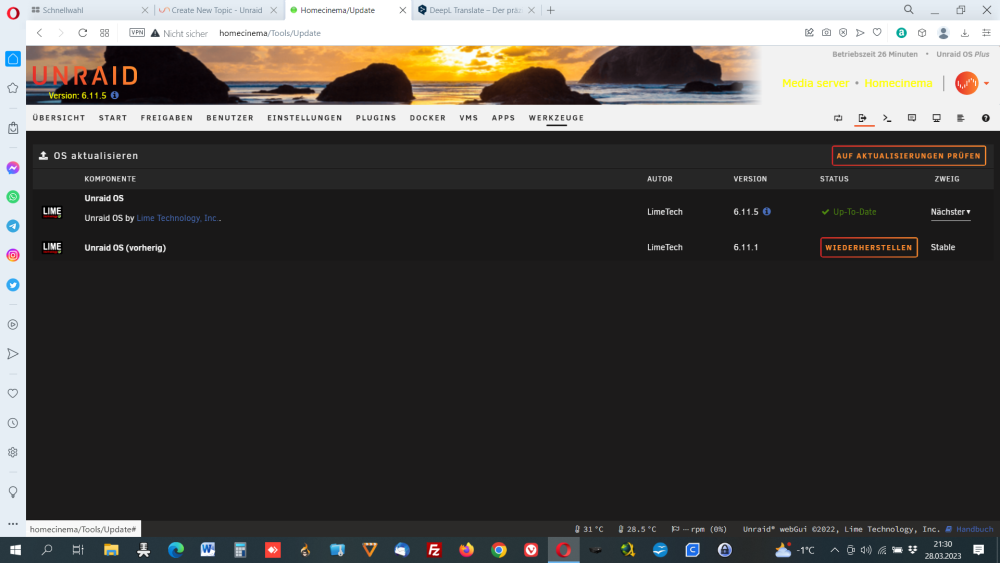Screen dimensions: 1000x563
Task: Open Lime Technology, Inc. link
Action: (177, 218)
